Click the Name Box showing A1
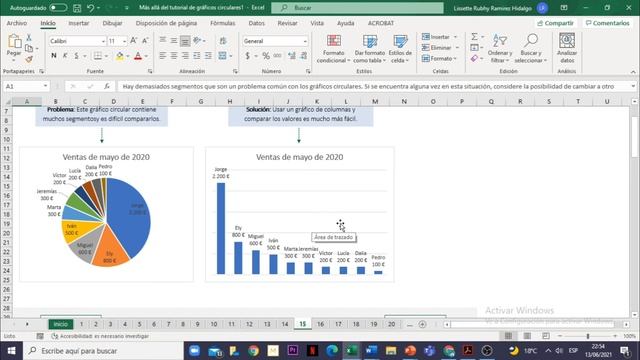This screenshot has height=360, width=640. [x=26, y=87]
